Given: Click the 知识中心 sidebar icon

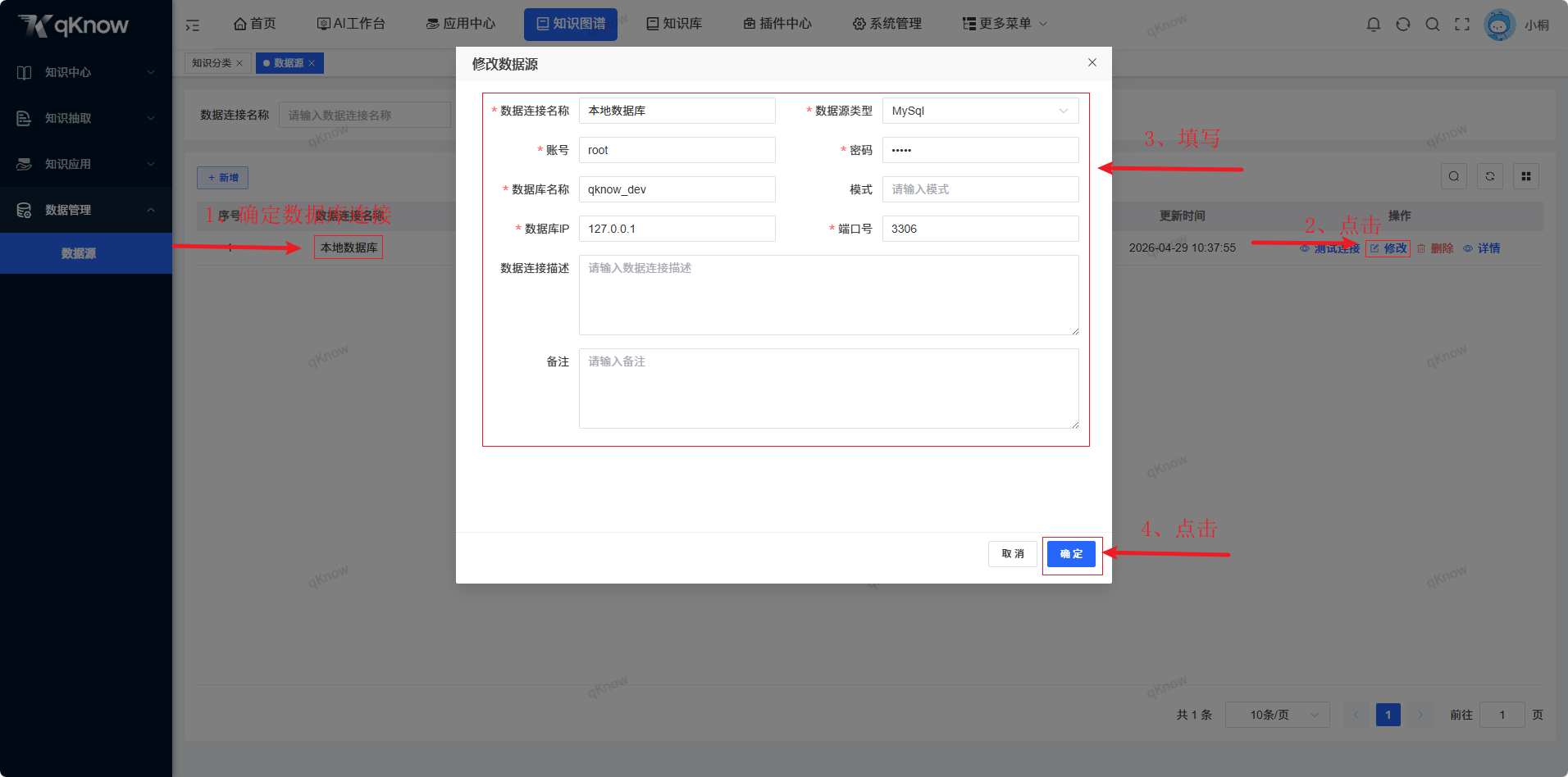Looking at the screenshot, I should click(x=25, y=72).
